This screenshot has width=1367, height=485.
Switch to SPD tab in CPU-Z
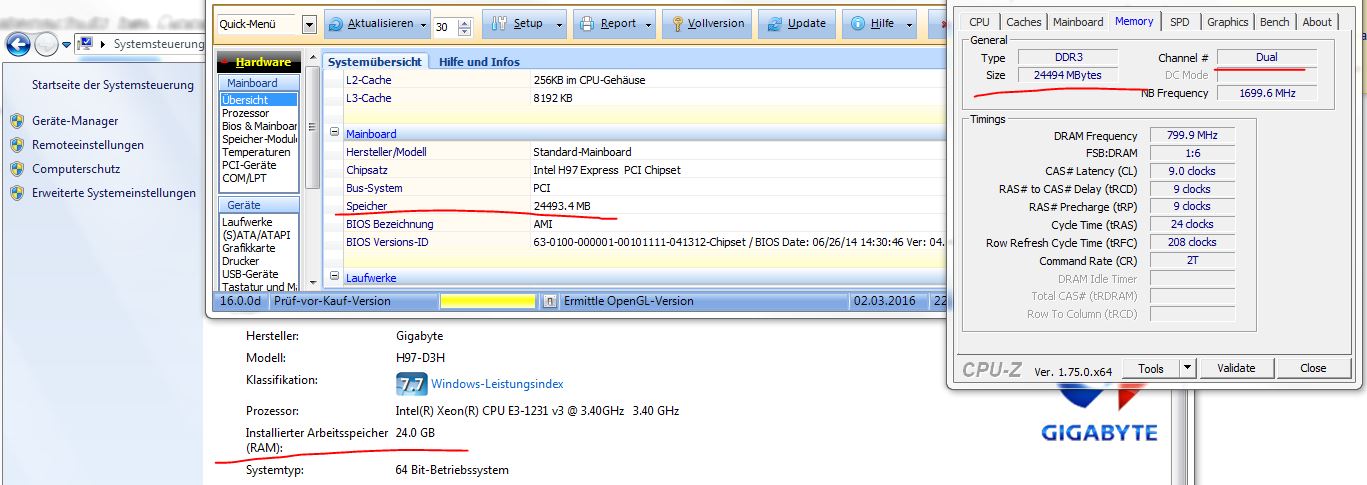1180,22
